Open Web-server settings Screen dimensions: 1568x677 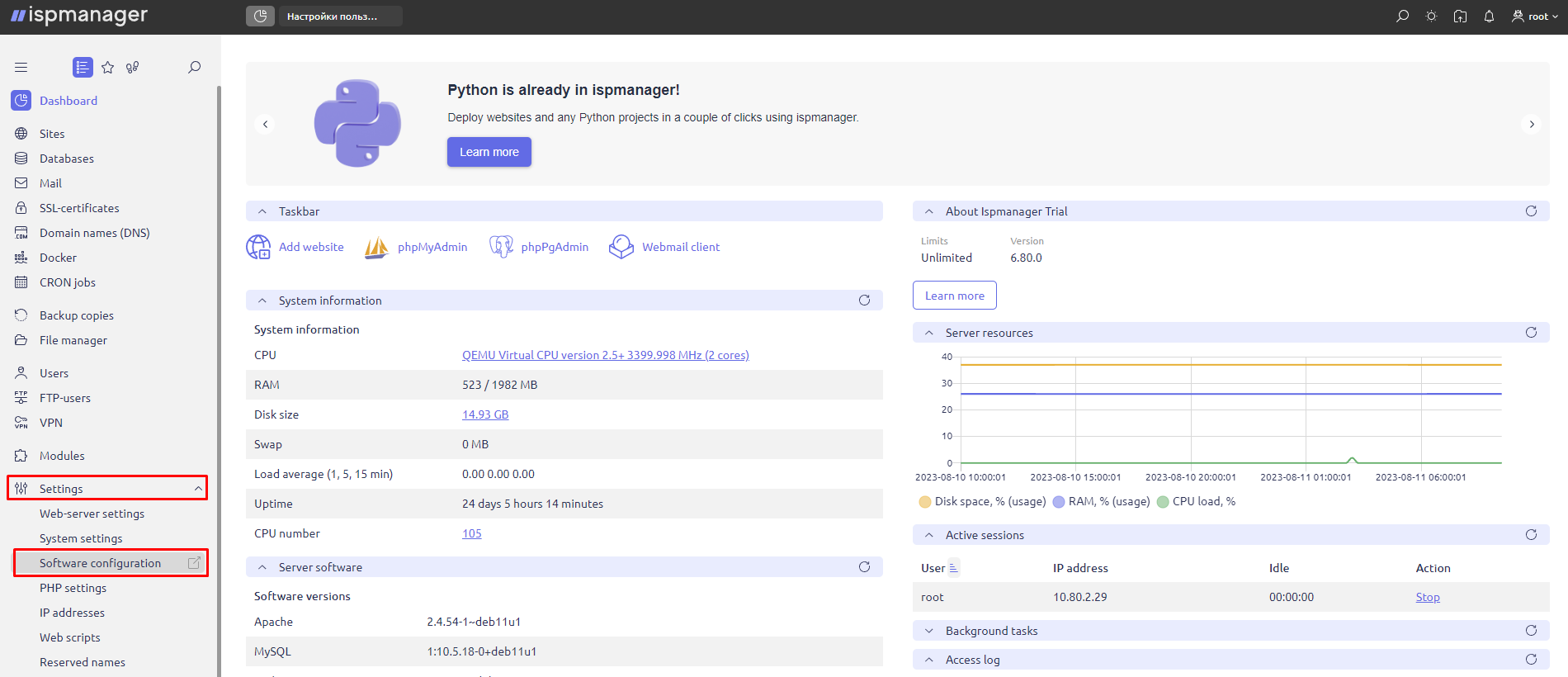pyautogui.click(x=92, y=514)
